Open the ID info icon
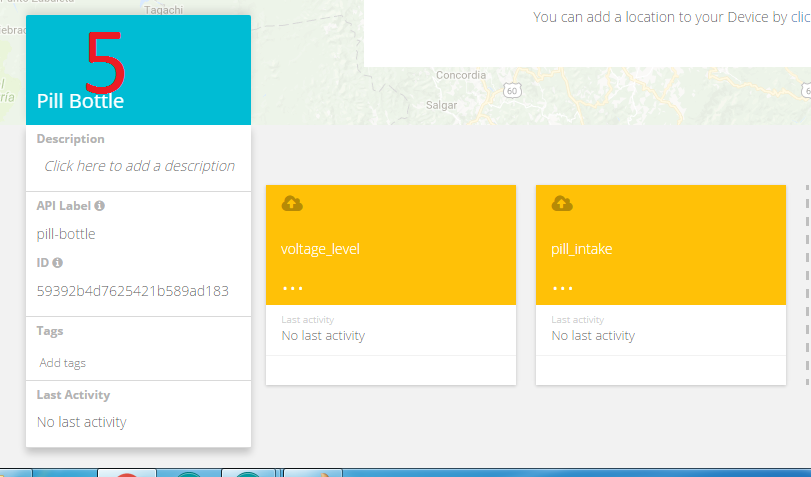 coord(57,263)
